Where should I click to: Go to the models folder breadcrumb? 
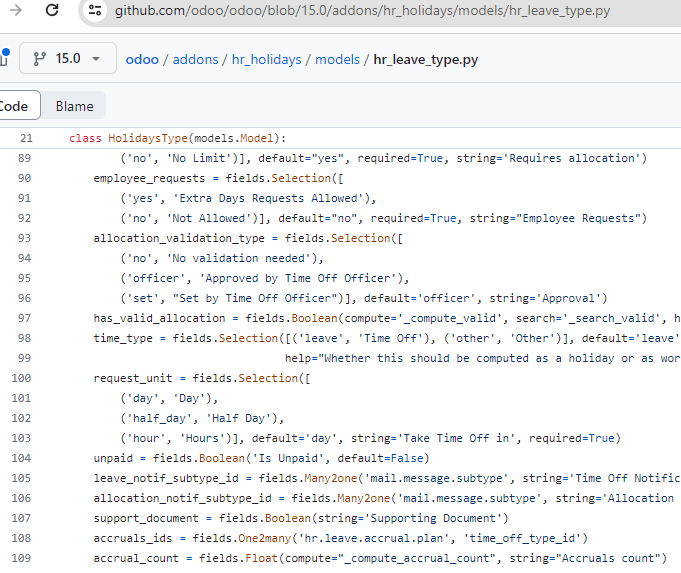337,59
